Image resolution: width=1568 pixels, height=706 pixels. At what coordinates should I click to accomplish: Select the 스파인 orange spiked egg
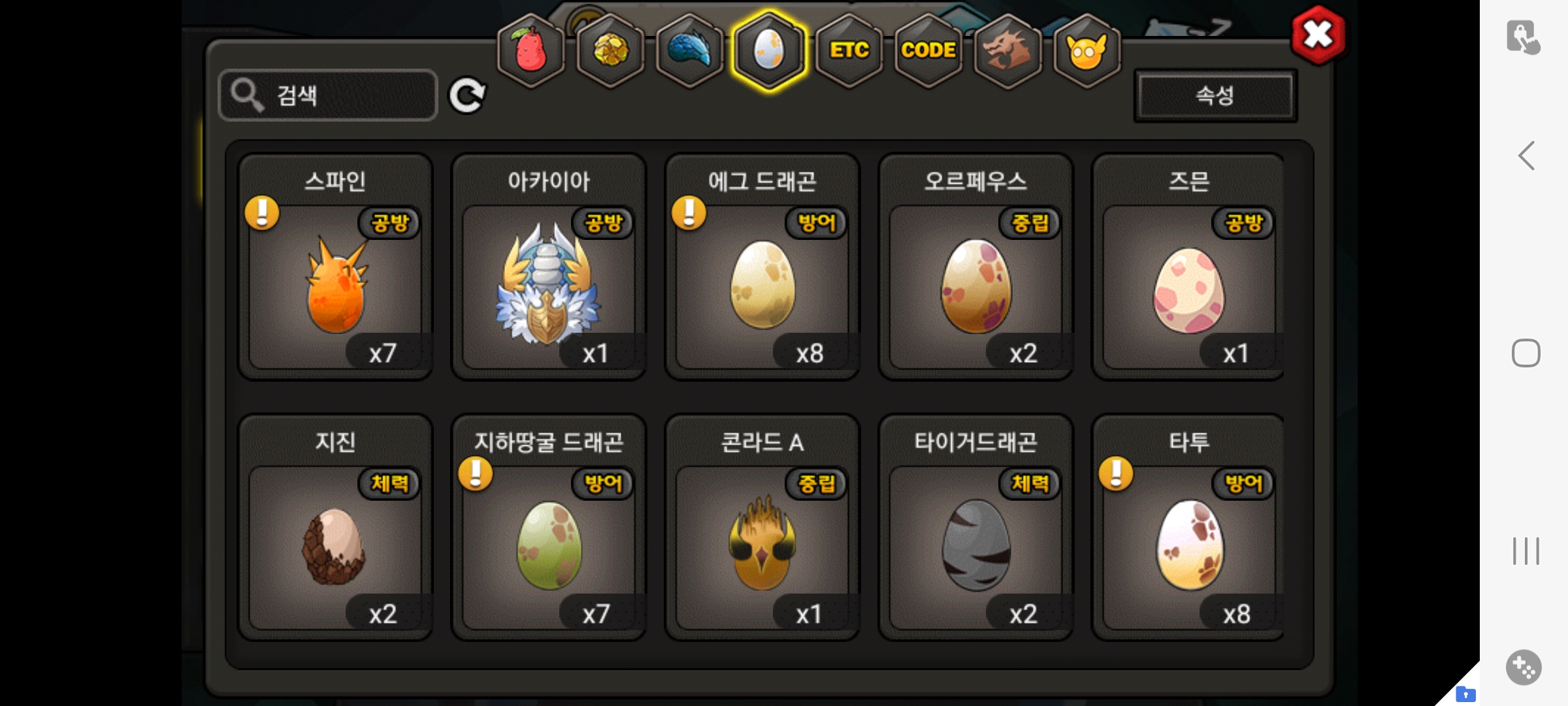pyautogui.click(x=336, y=267)
